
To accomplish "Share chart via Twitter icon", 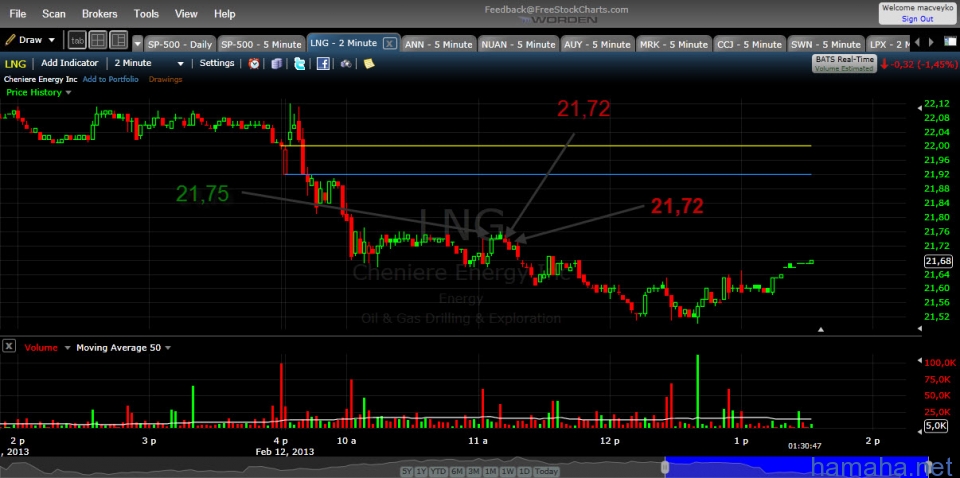I will tap(299, 64).
